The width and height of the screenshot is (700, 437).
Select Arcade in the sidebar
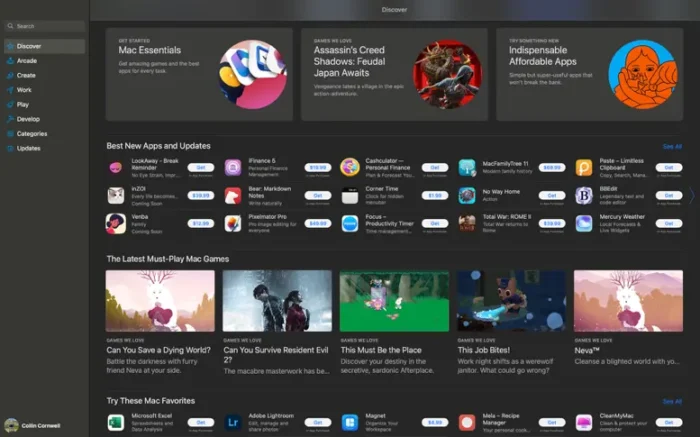44,61
